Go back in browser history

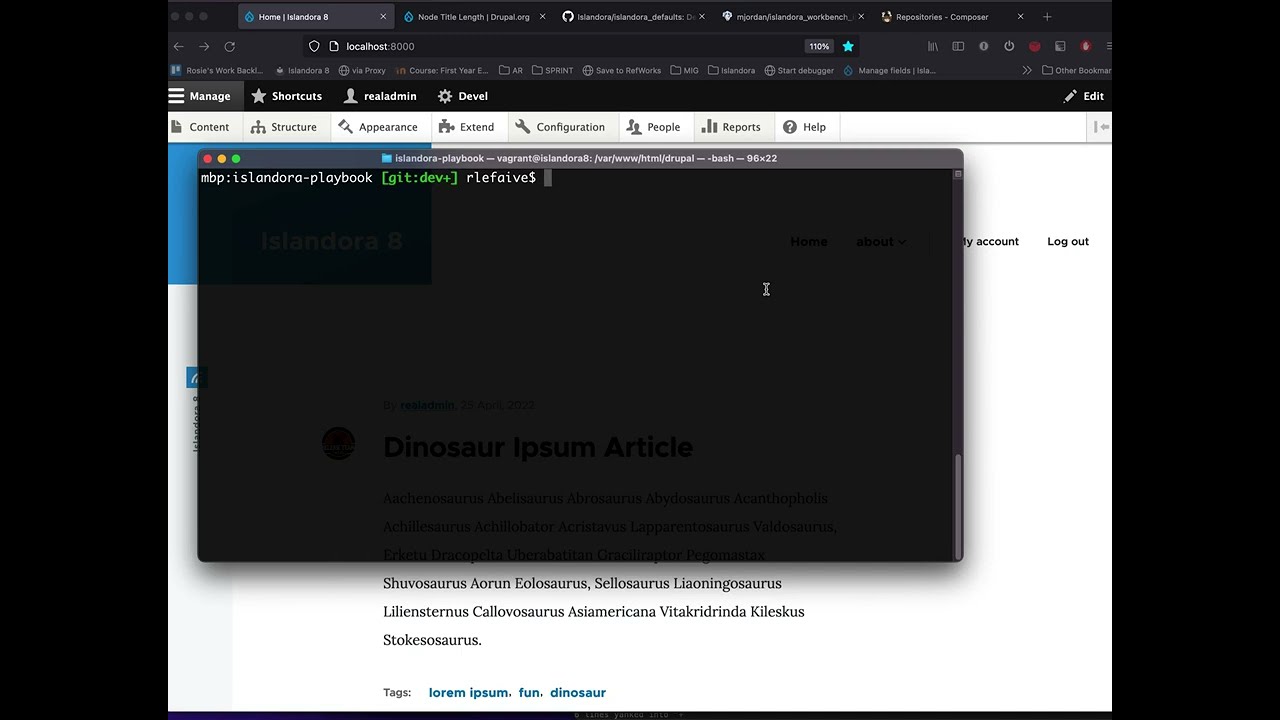(x=178, y=46)
